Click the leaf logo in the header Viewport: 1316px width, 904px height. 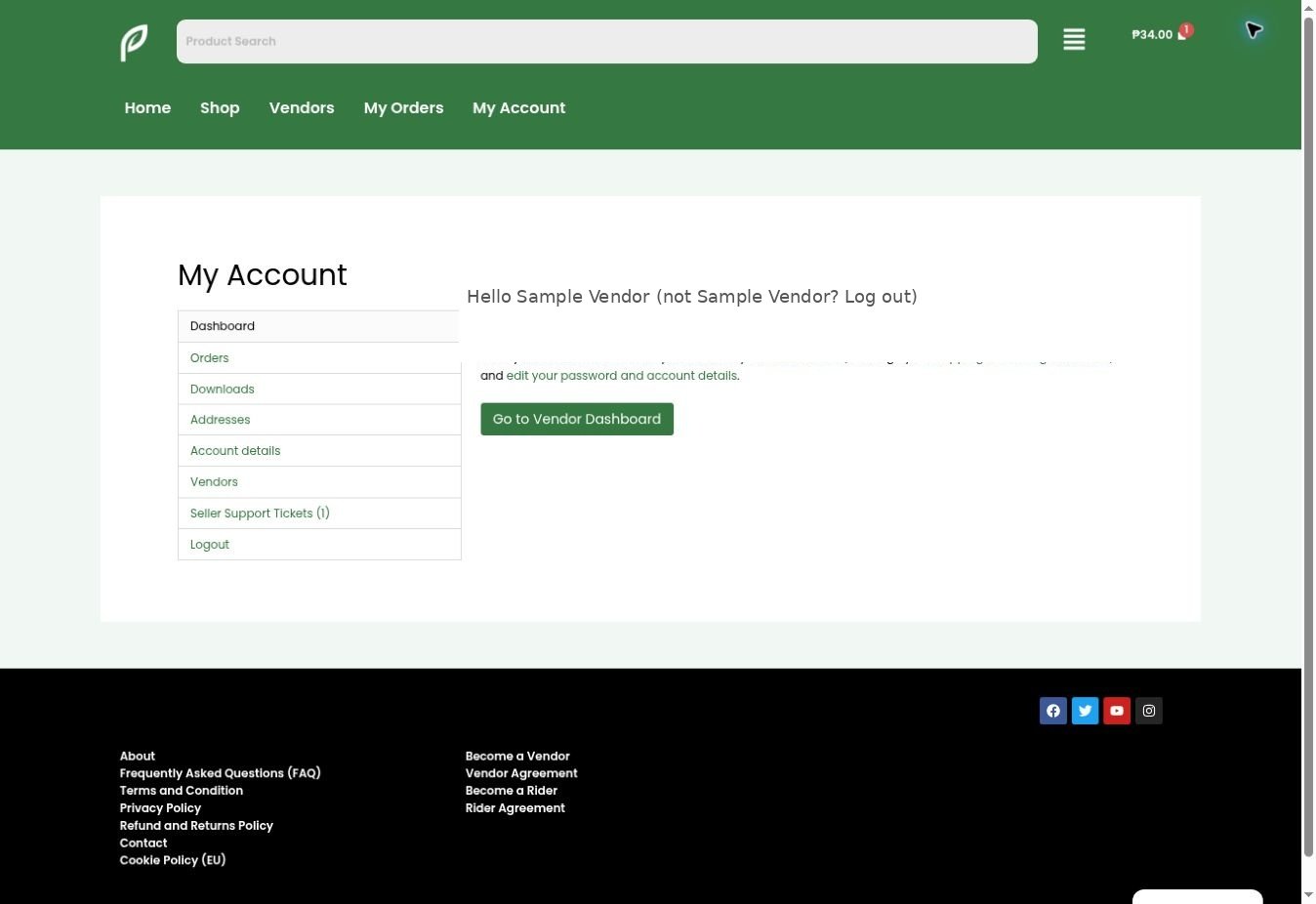[134, 43]
